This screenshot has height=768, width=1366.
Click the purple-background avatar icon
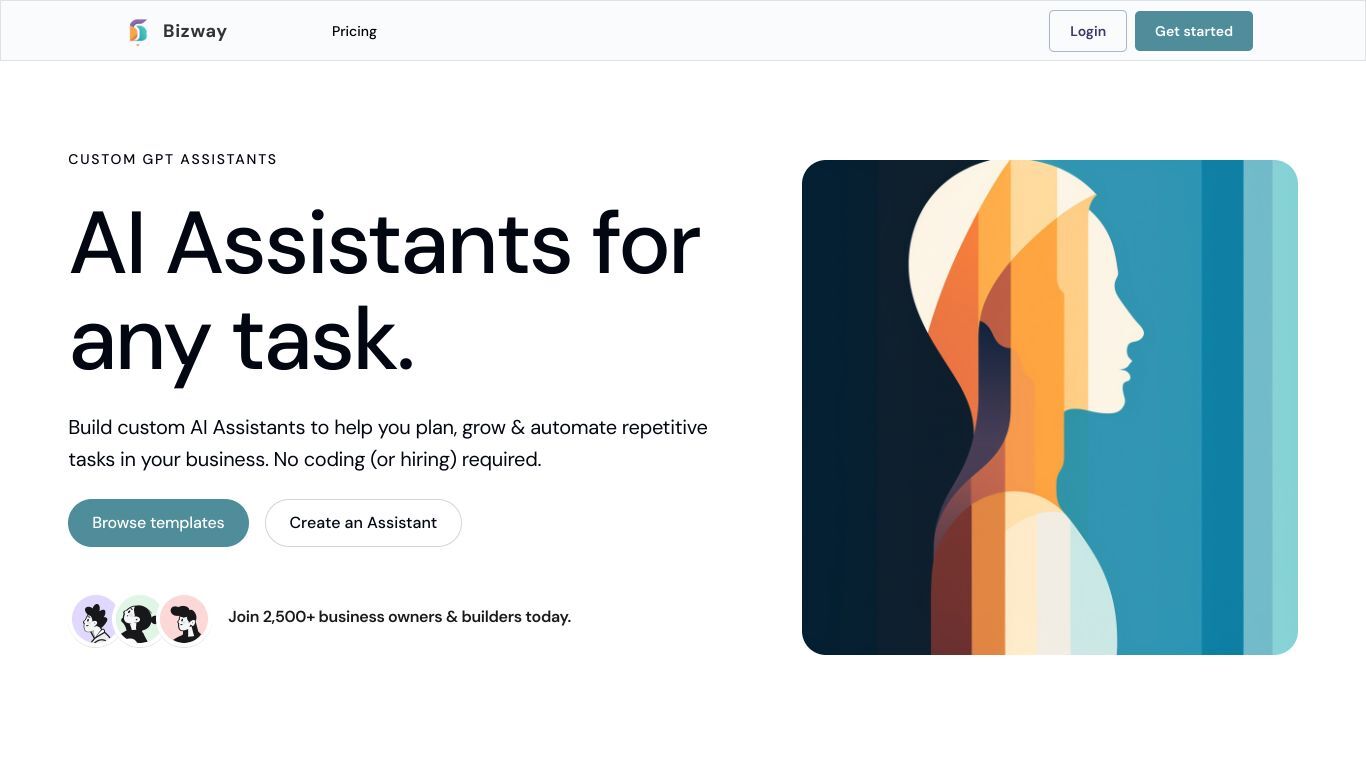point(96,619)
